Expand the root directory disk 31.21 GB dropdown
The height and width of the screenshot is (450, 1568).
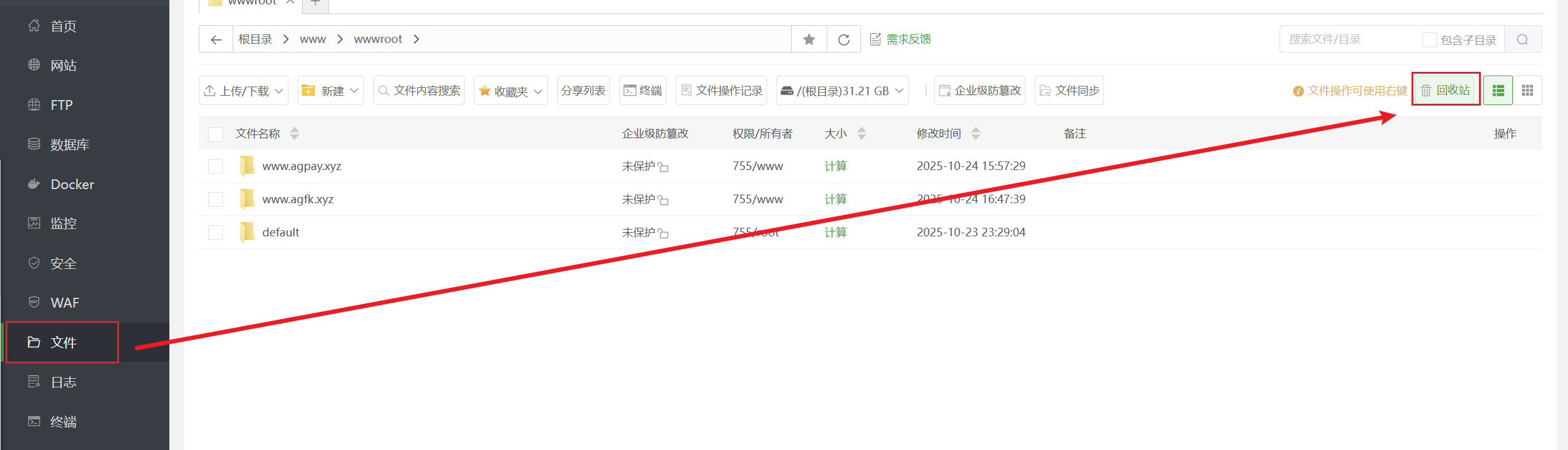tap(842, 91)
